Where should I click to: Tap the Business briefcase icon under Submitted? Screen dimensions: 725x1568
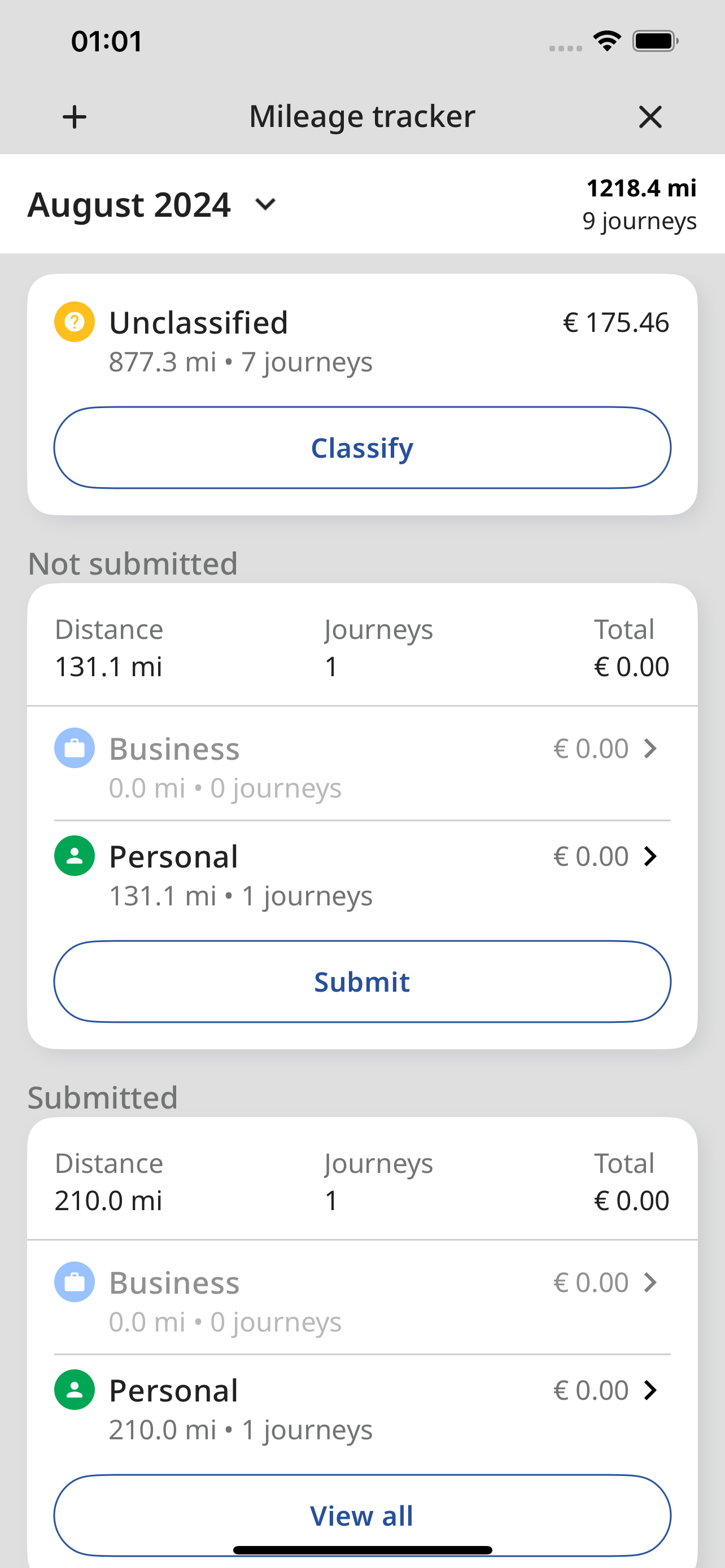(x=75, y=1281)
